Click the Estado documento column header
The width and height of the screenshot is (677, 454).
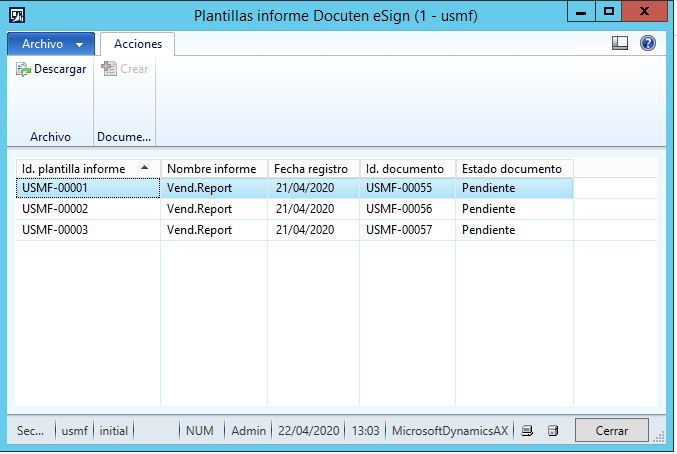pos(514,169)
